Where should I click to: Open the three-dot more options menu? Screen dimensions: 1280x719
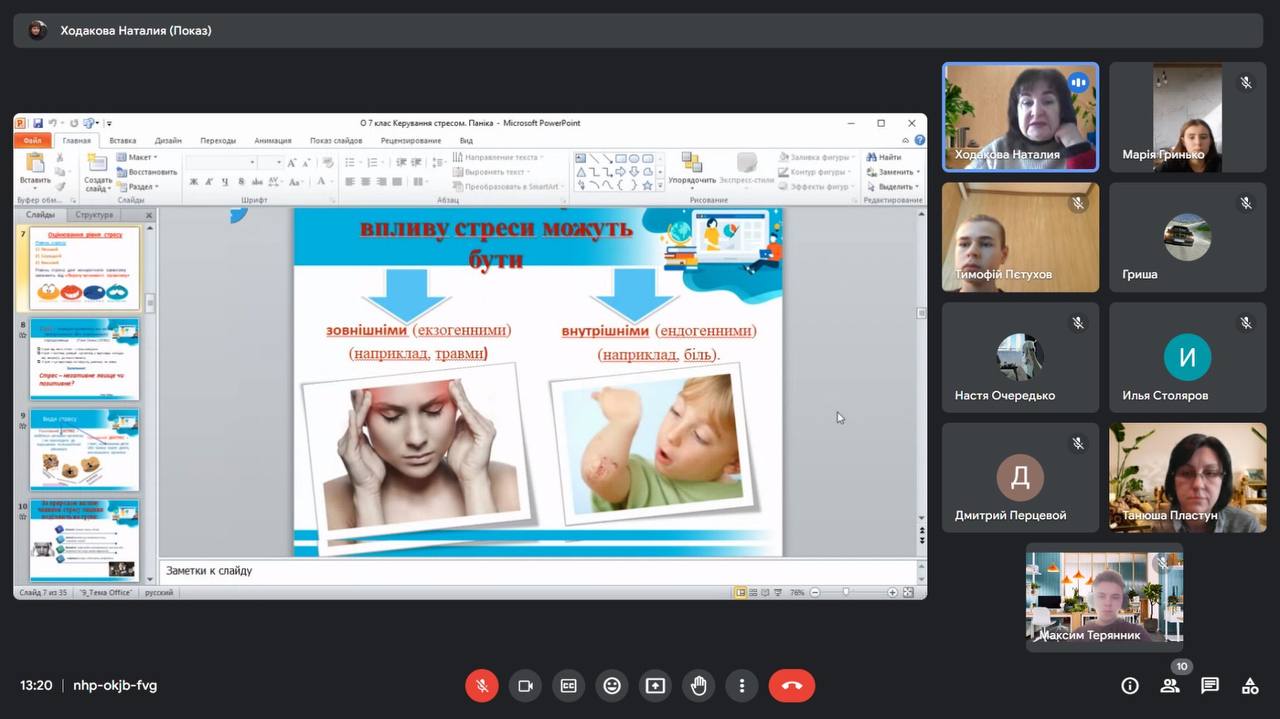[x=741, y=685]
